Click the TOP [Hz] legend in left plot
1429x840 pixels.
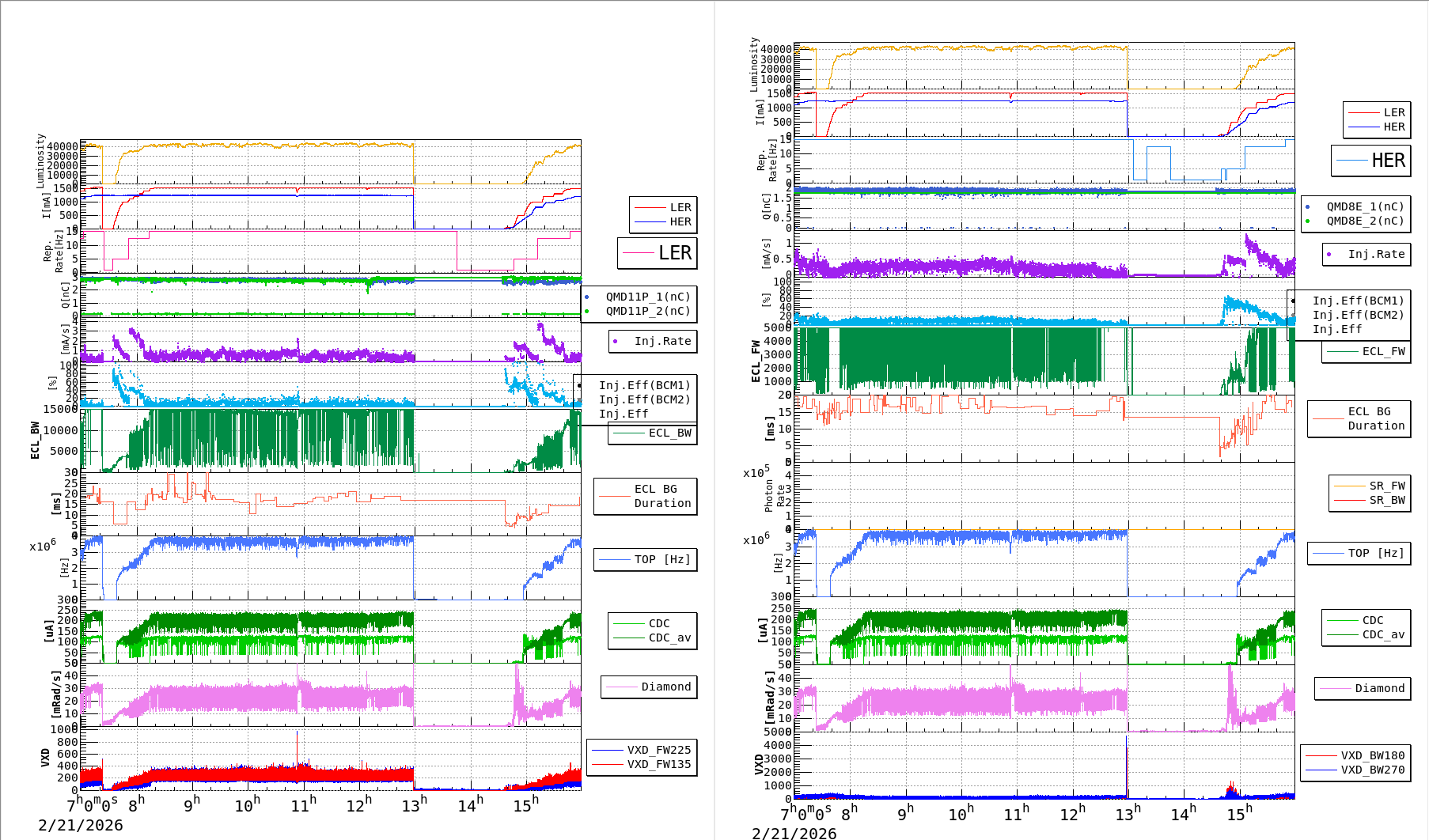click(661, 559)
